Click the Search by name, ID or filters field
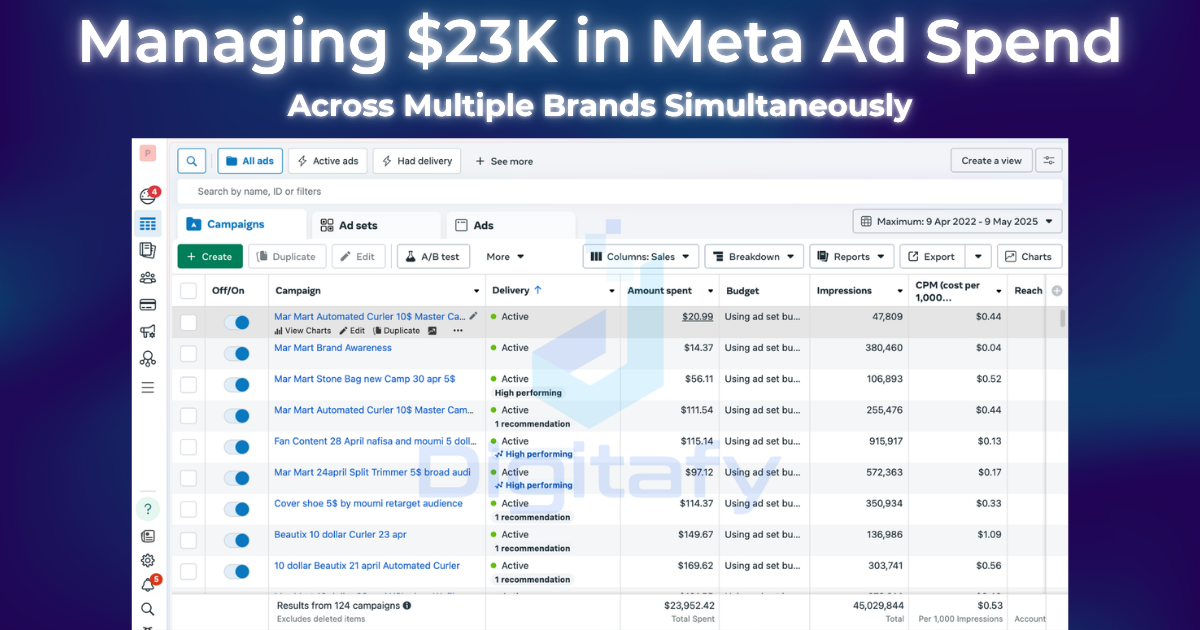 point(620,191)
